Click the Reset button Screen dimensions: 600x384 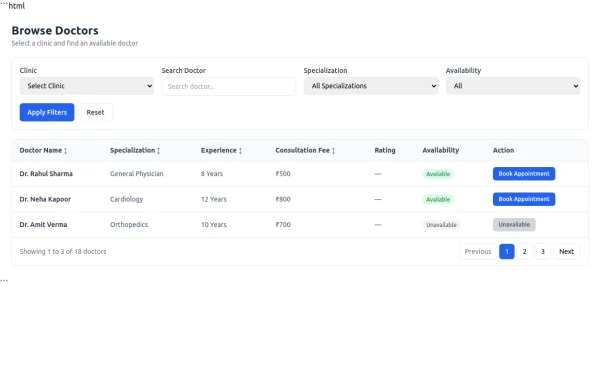click(x=95, y=112)
